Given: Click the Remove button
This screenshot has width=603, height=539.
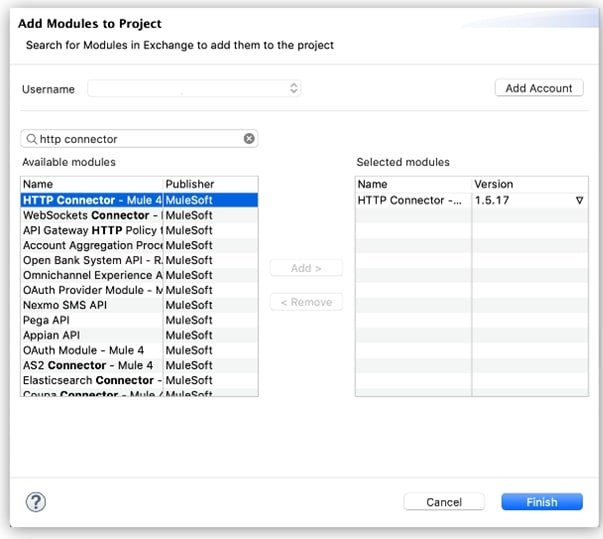Looking at the screenshot, I should [306, 302].
